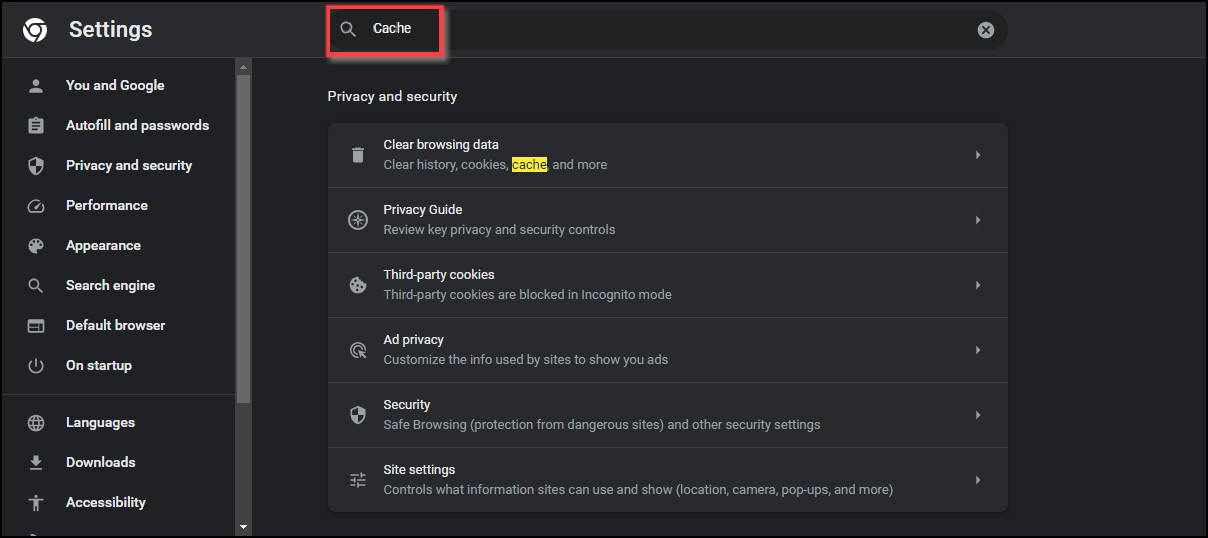Expand the Third-party cookies row arrow
This screenshot has width=1208, height=538.
977,285
